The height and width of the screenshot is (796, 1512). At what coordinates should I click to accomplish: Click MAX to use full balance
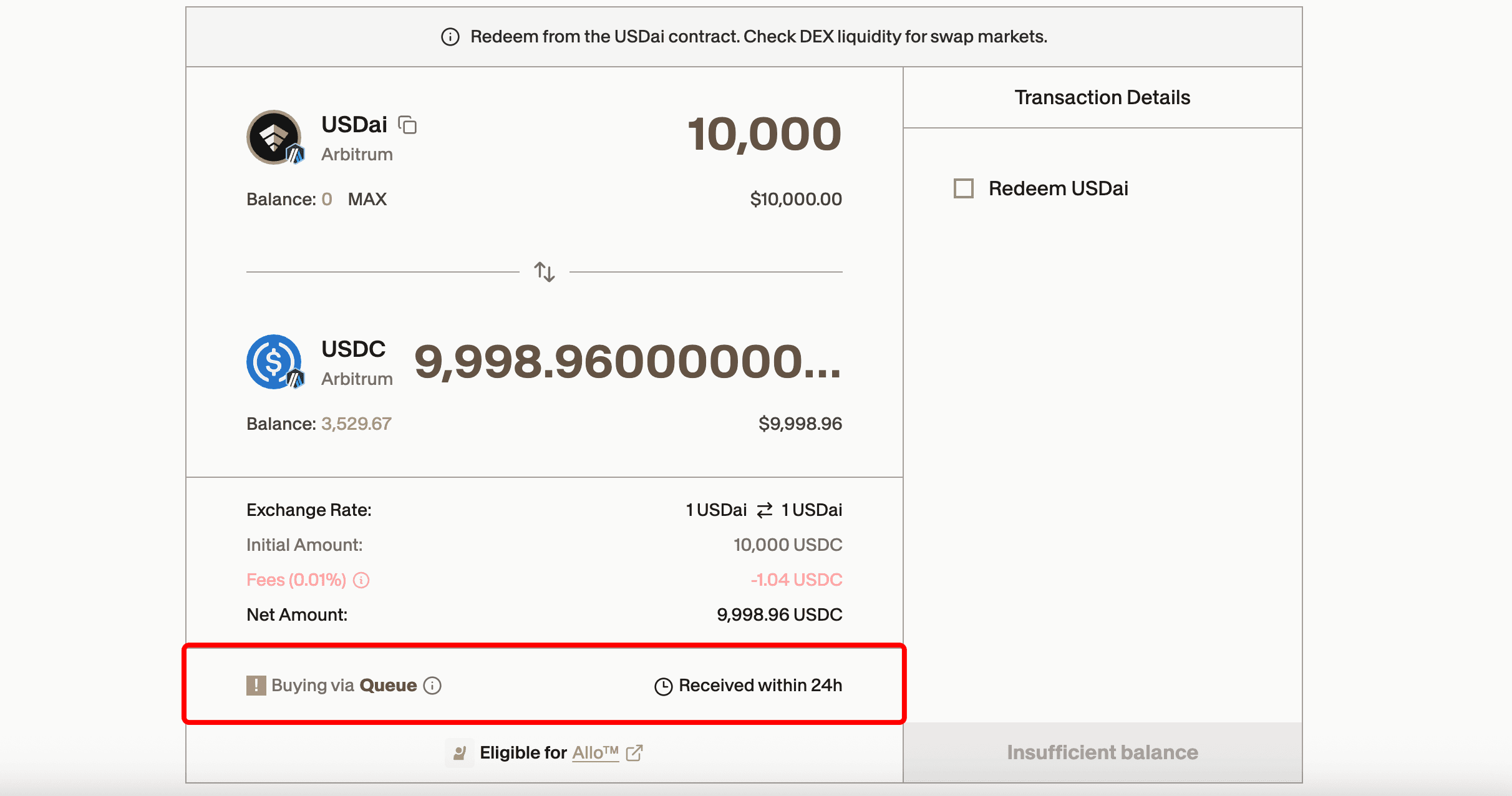pyautogui.click(x=367, y=200)
